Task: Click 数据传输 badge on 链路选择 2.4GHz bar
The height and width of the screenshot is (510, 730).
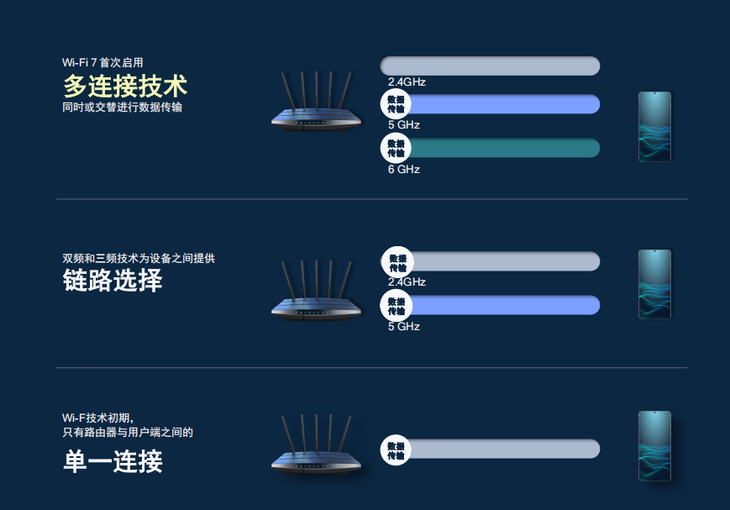Action: pyautogui.click(x=396, y=262)
